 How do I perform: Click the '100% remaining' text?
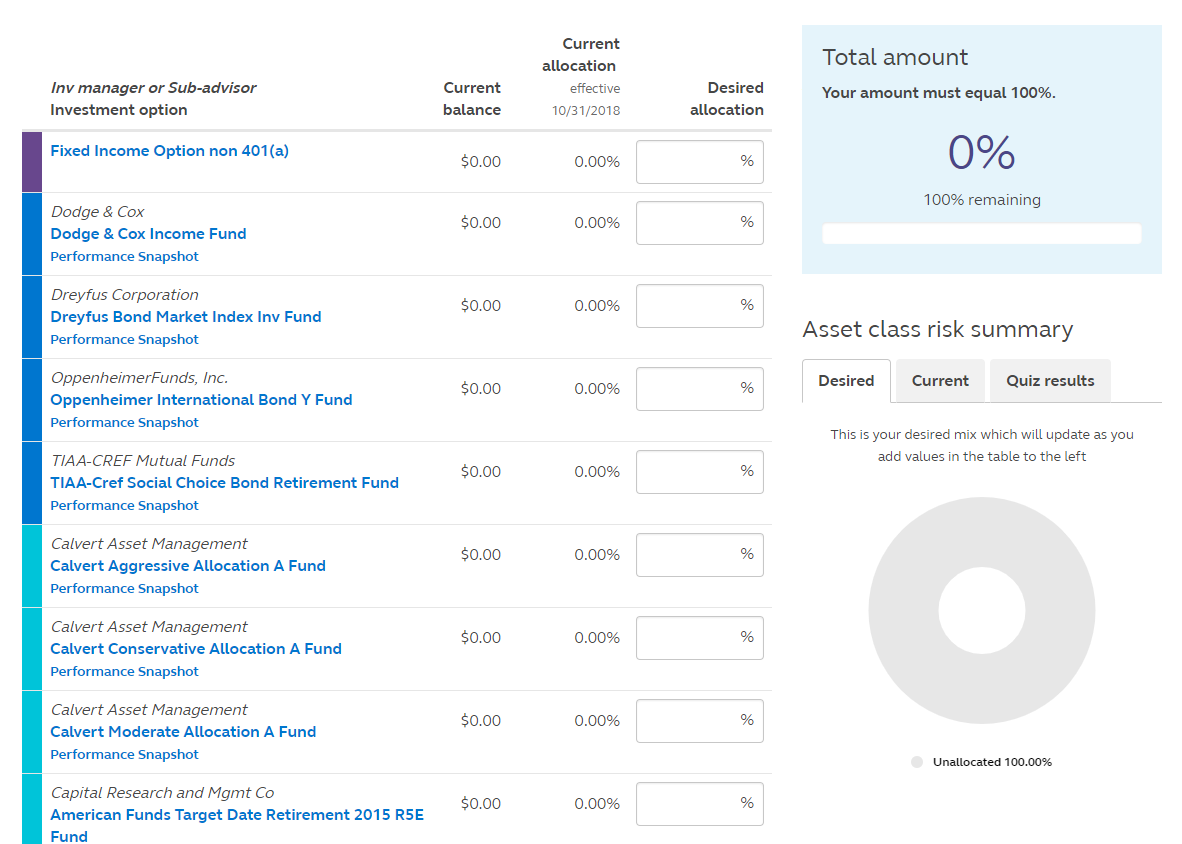pos(981,200)
